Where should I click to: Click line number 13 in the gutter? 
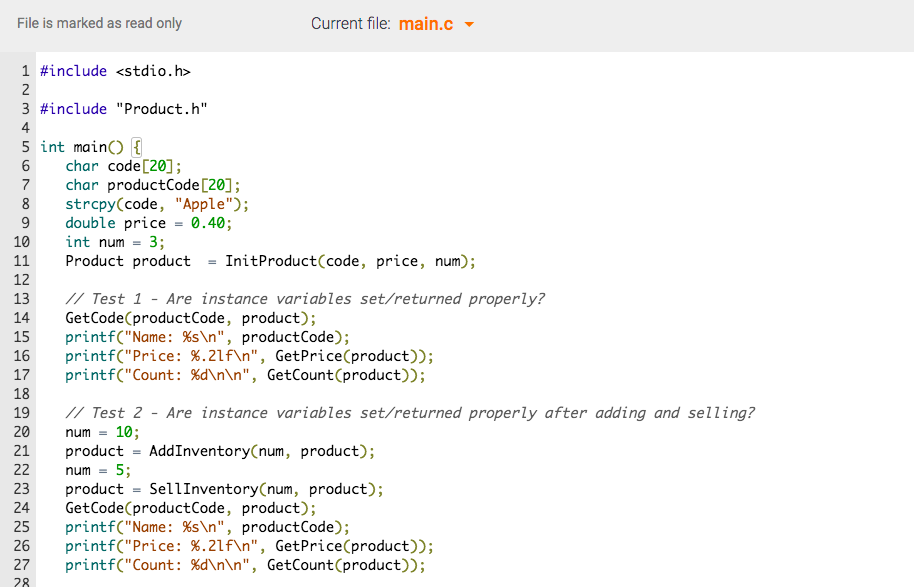(22, 299)
